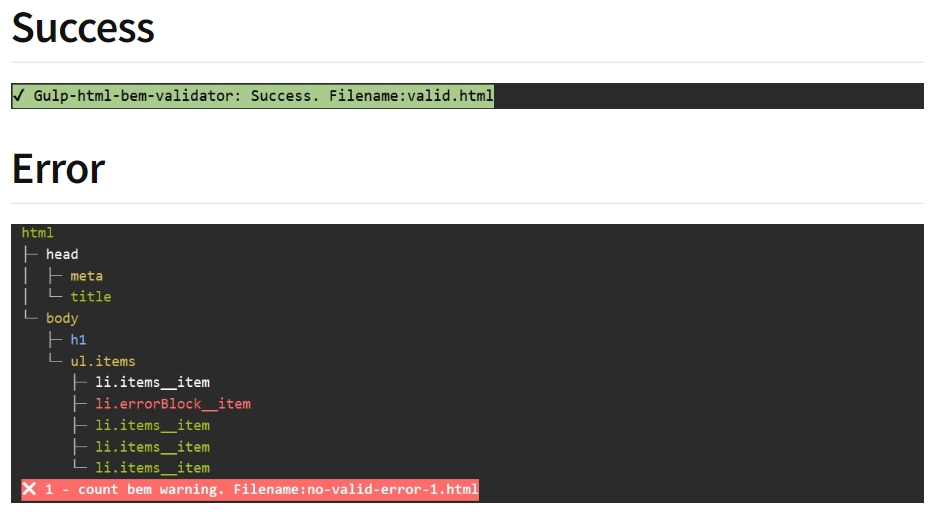Click the branch connector before body
This screenshot has height=515, width=933.
pyautogui.click(x=30, y=316)
